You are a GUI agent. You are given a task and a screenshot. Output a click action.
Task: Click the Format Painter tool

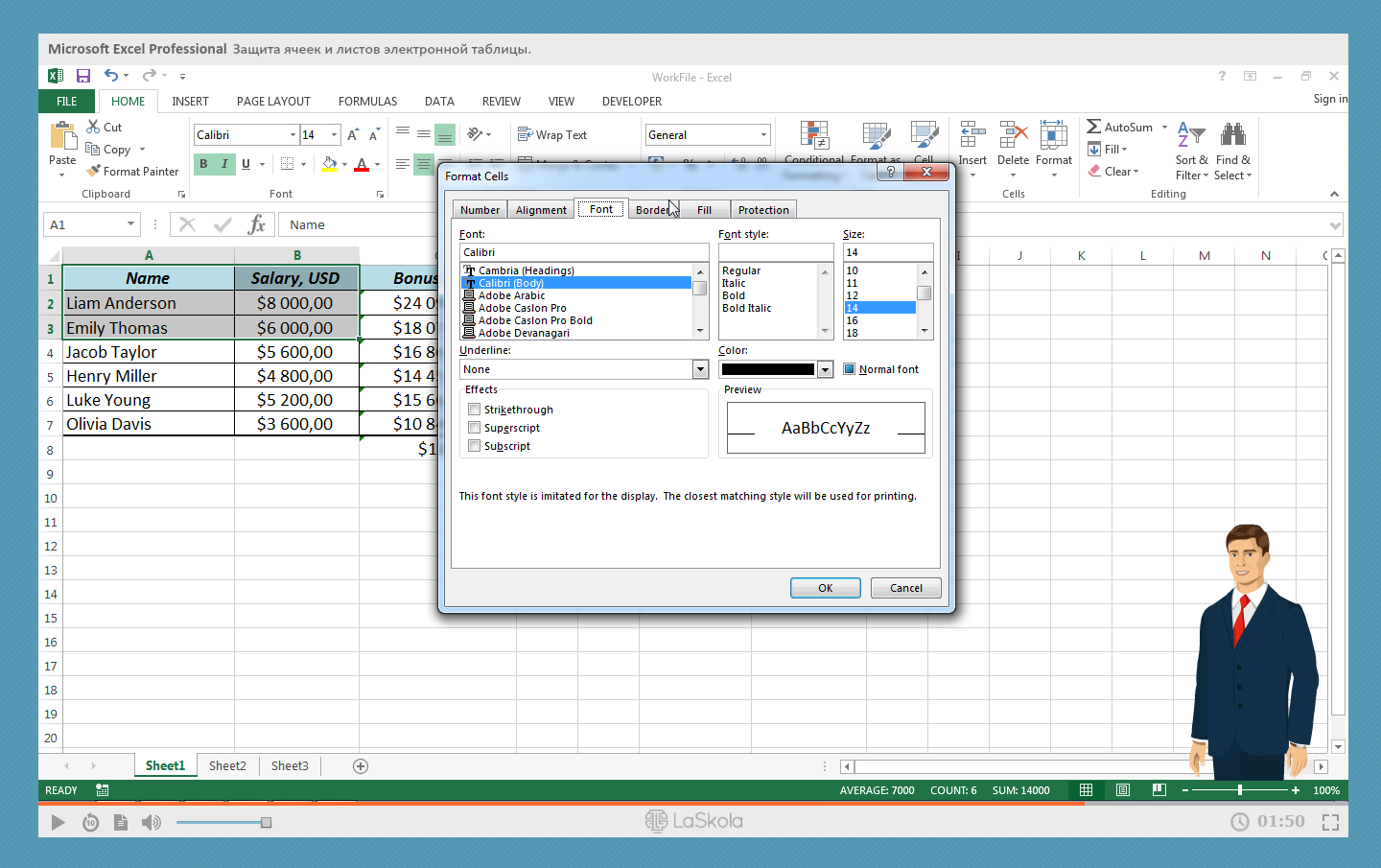[x=132, y=172]
